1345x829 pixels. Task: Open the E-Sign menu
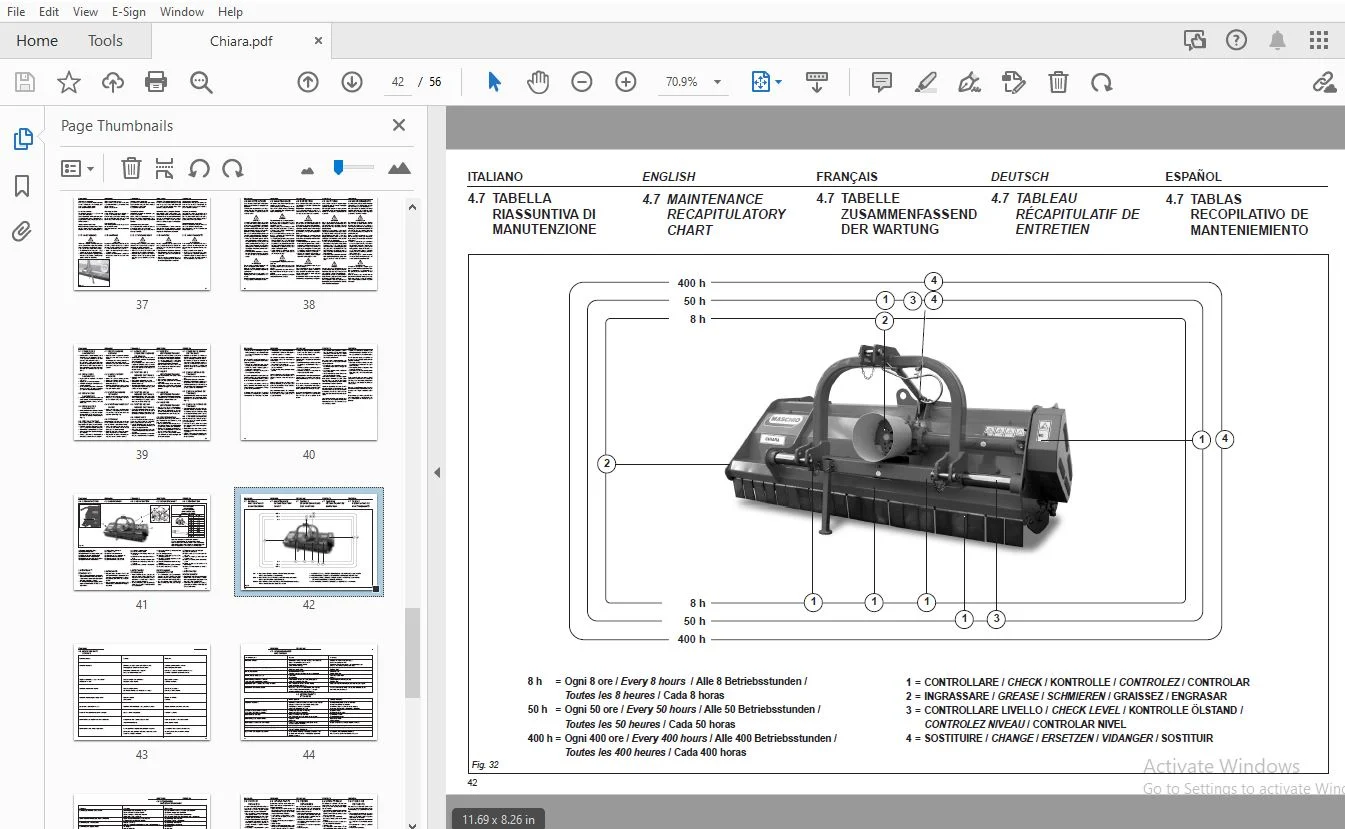128,12
